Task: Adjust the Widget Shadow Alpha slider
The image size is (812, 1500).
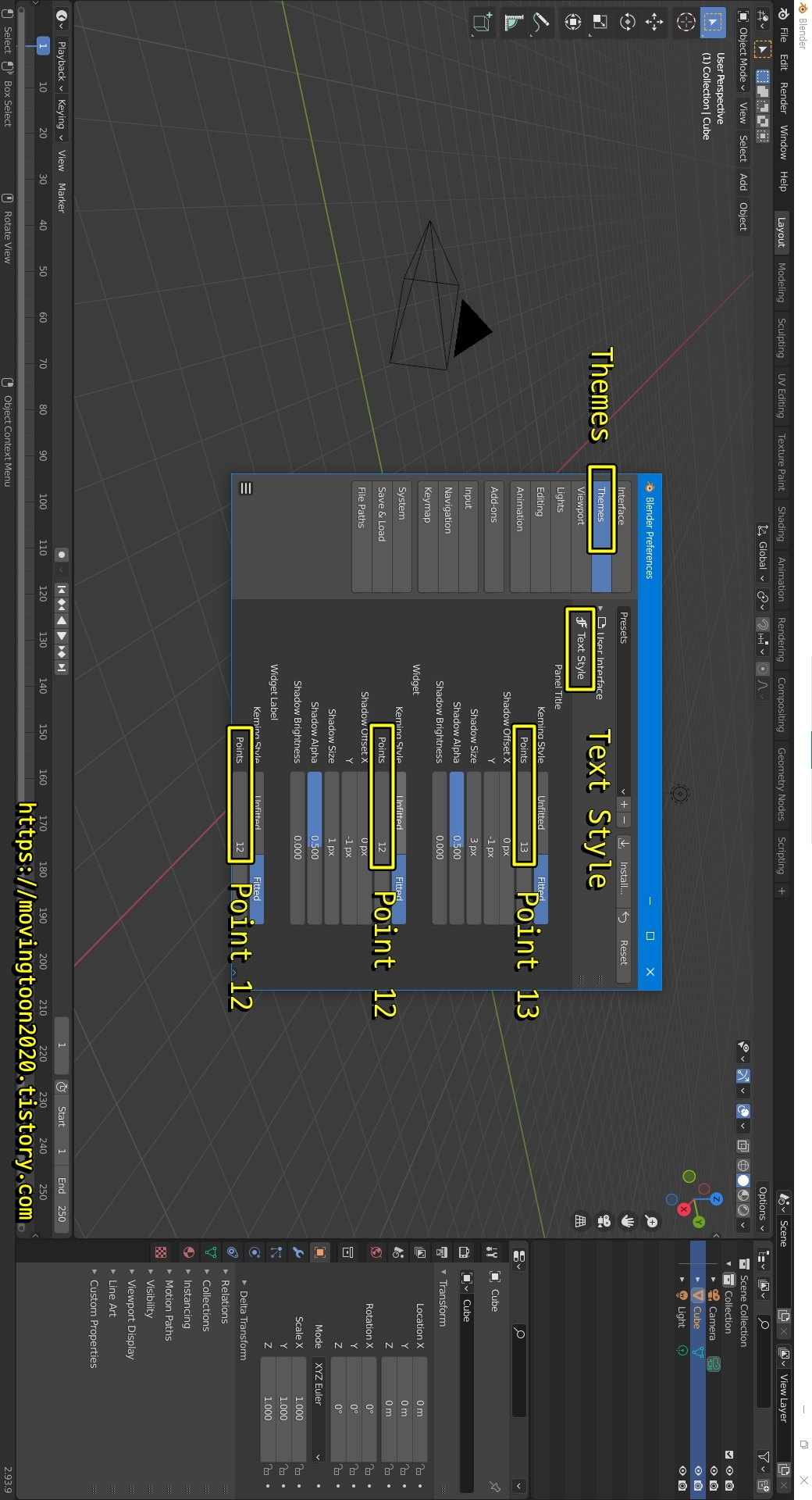Action: [x=315, y=848]
